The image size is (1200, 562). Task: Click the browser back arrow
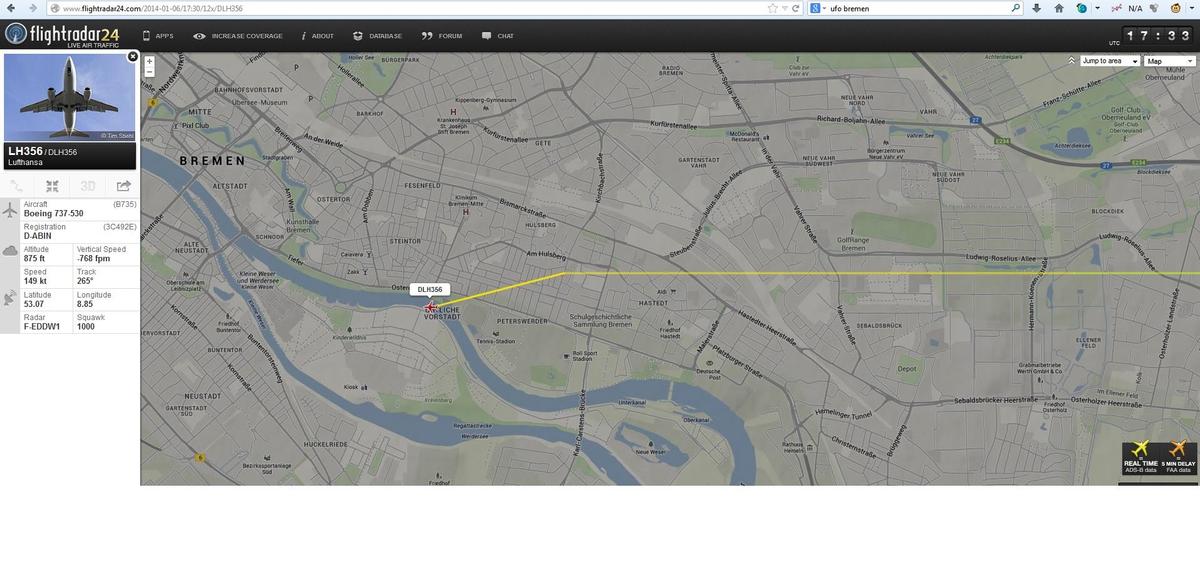(x=12, y=8)
